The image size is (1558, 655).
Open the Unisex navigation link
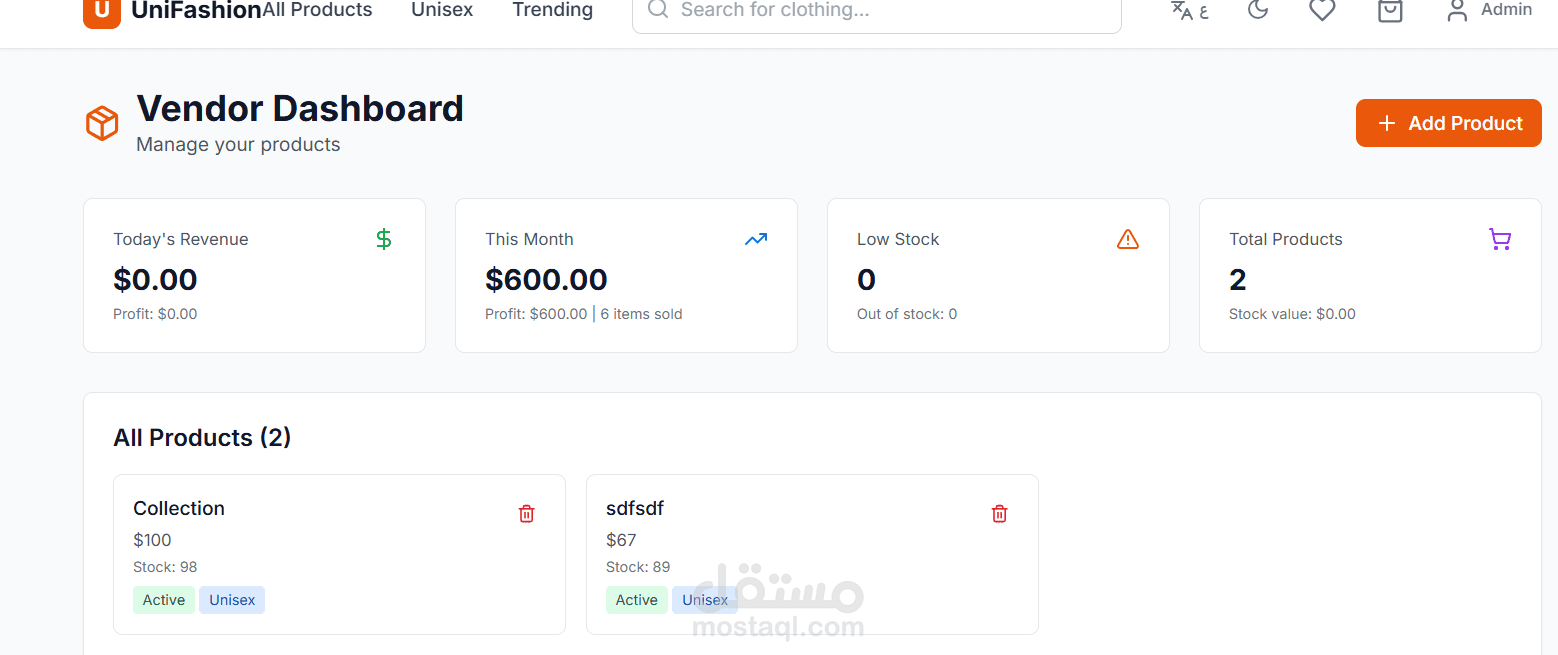click(442, 10)
